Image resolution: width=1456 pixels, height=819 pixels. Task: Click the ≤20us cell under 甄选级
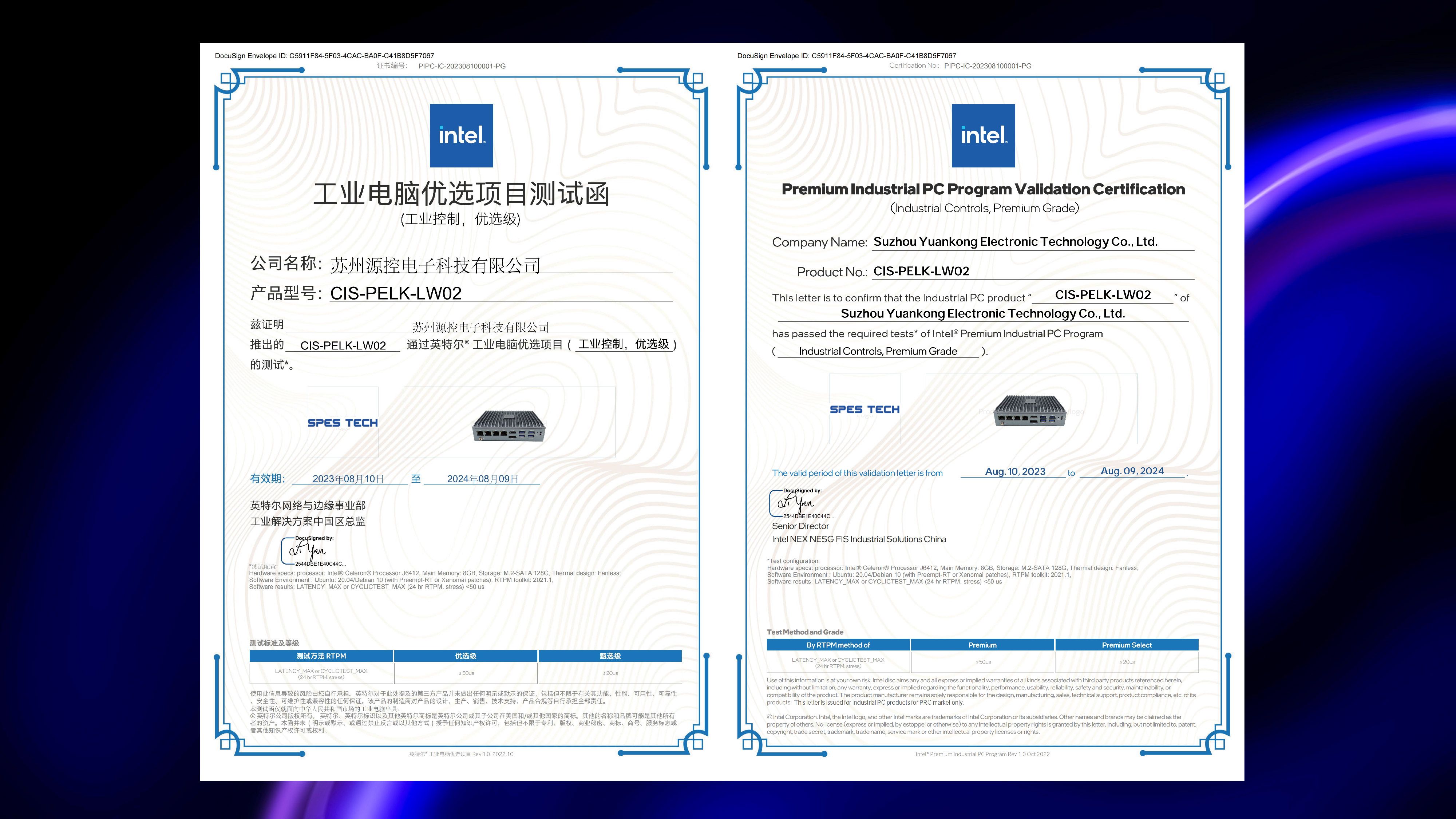610,673
